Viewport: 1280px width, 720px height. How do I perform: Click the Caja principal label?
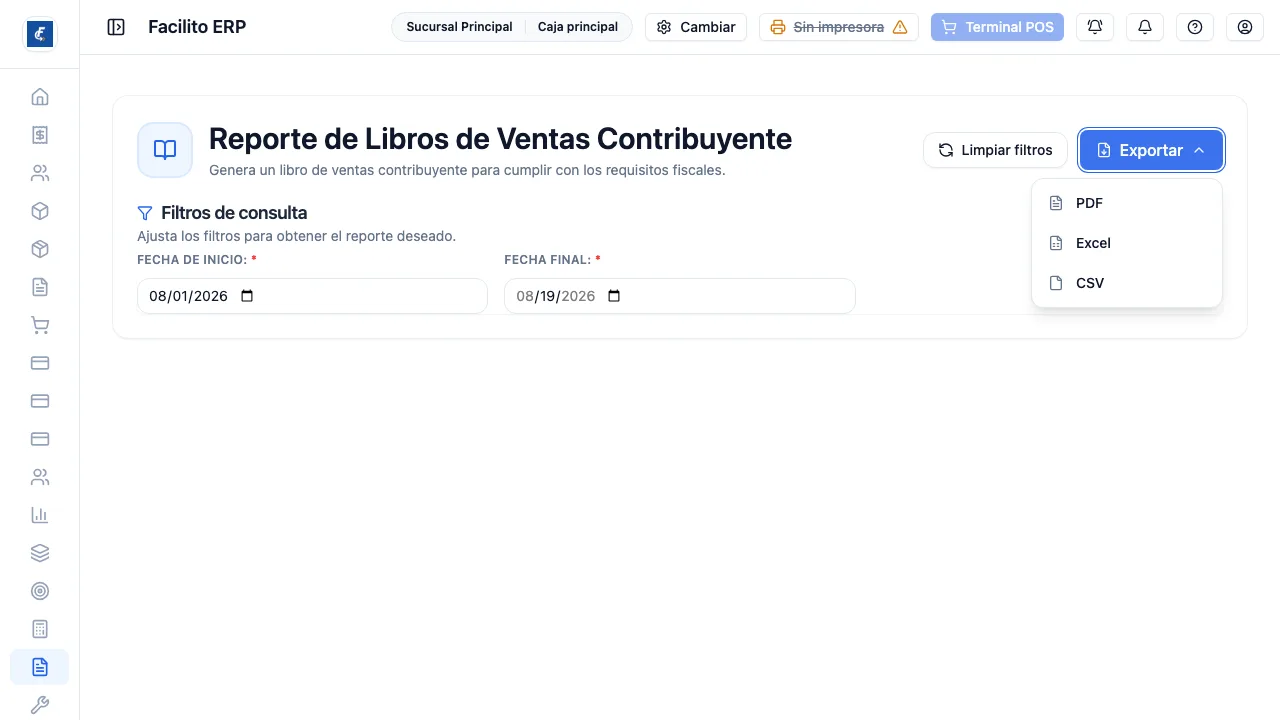(x=578, y=27)
